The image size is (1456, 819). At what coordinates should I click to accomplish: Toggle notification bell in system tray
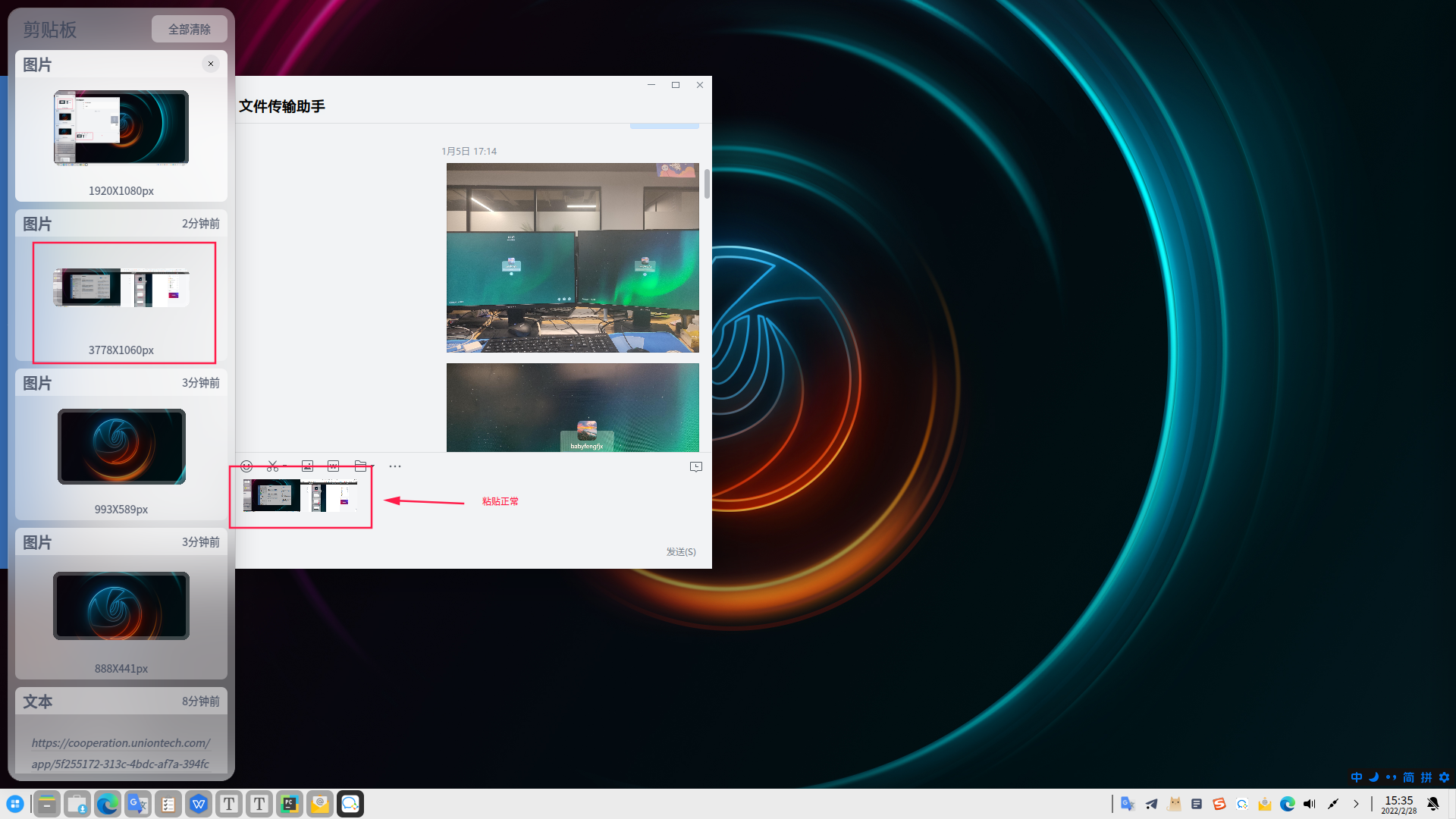click(x=1432, y=804)
